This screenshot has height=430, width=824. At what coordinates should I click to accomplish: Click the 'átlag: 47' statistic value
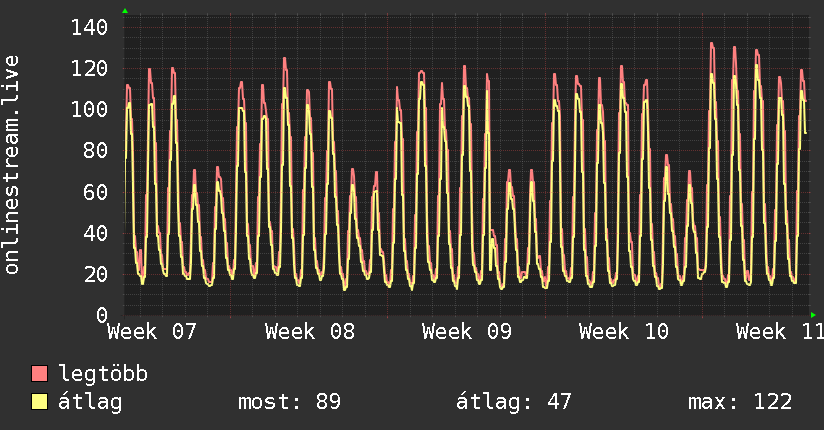pos(513,402)
